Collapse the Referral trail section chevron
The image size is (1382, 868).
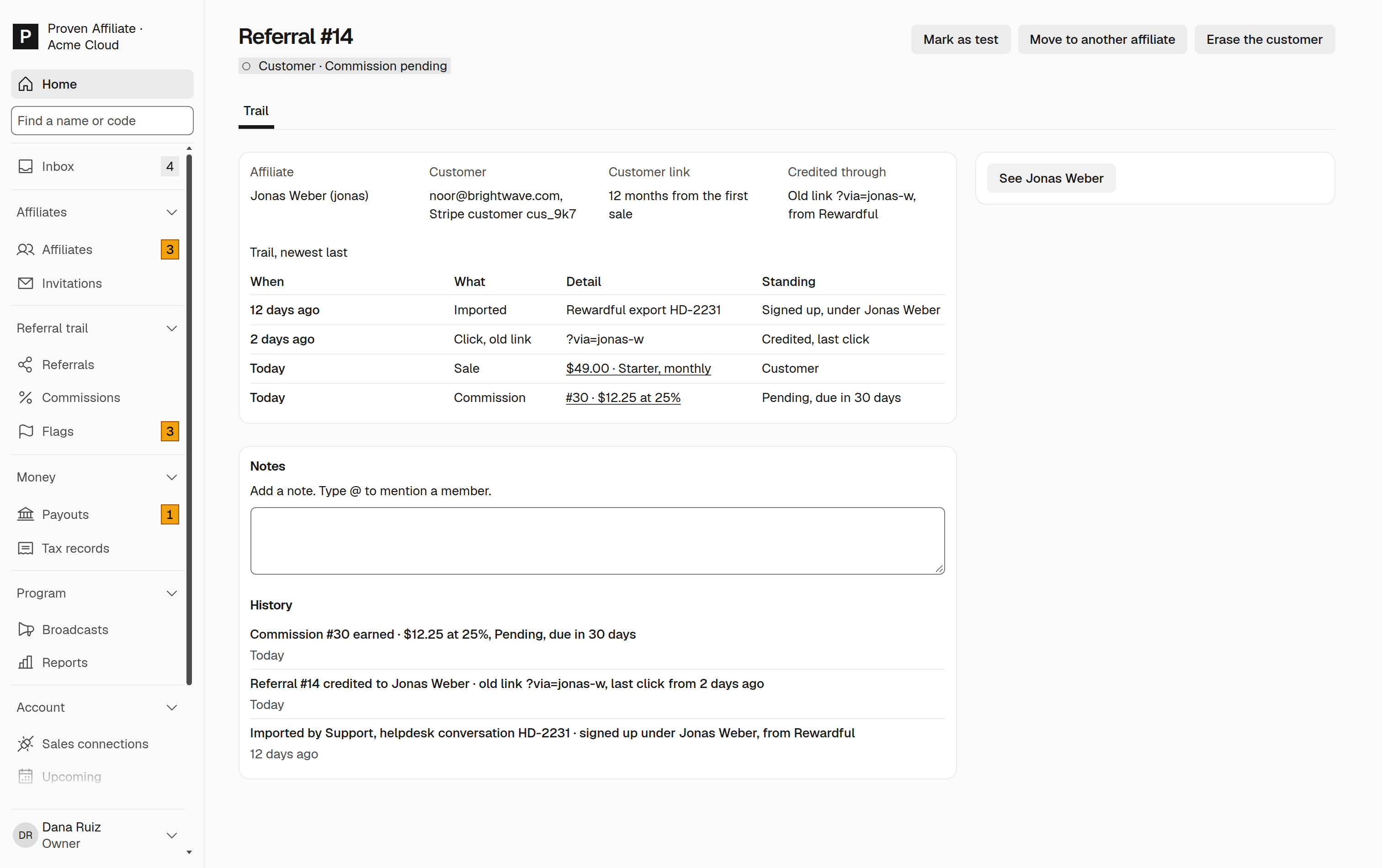pos(171,328)
